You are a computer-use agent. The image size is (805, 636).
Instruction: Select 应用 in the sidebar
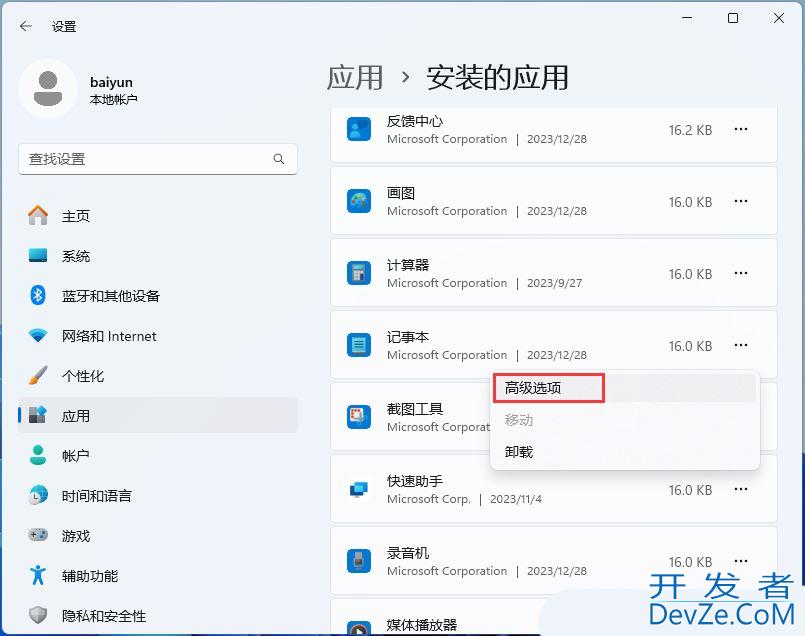pos(158,416)
